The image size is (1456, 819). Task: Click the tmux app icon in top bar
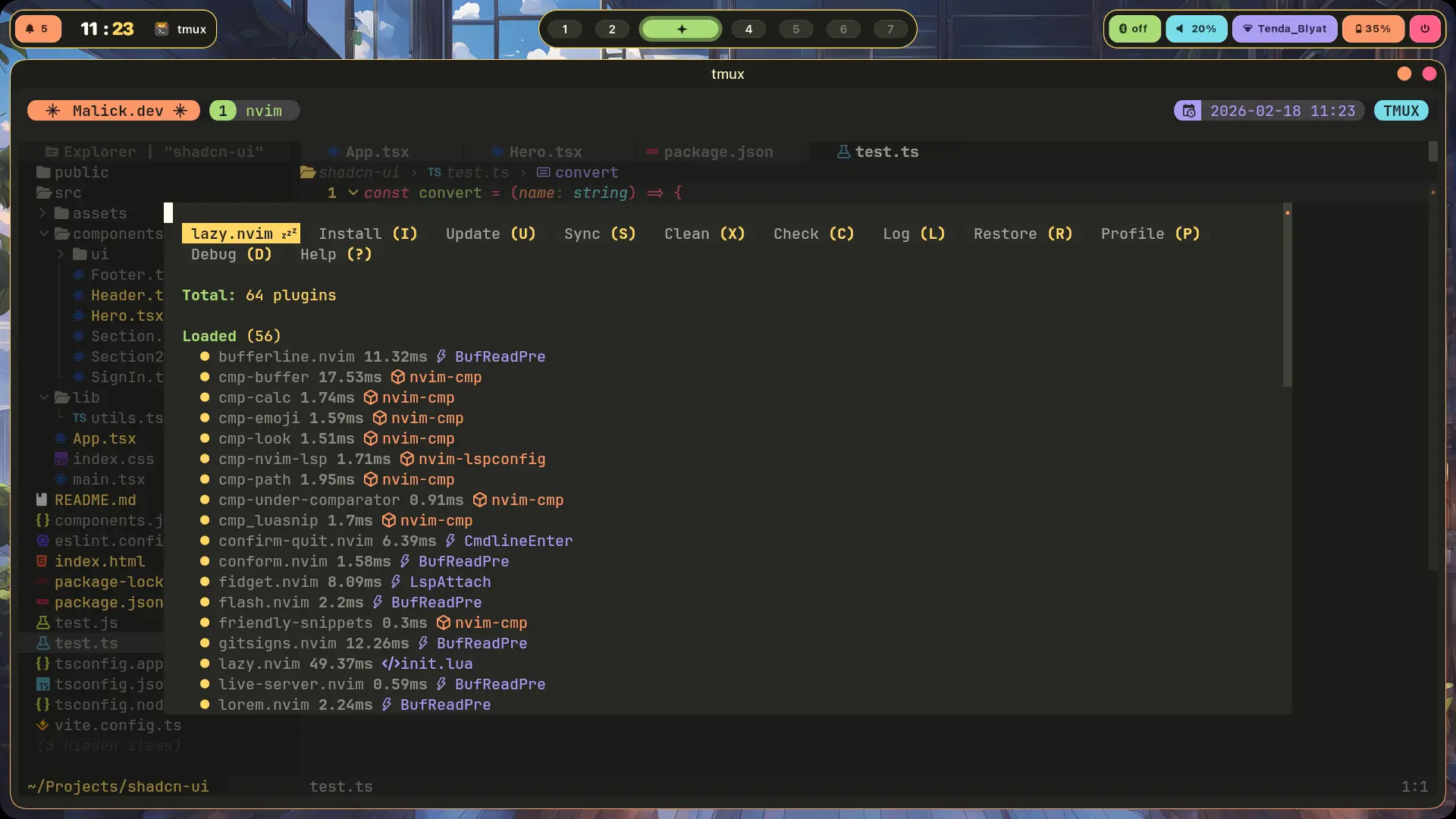click(x=162, y=29)
